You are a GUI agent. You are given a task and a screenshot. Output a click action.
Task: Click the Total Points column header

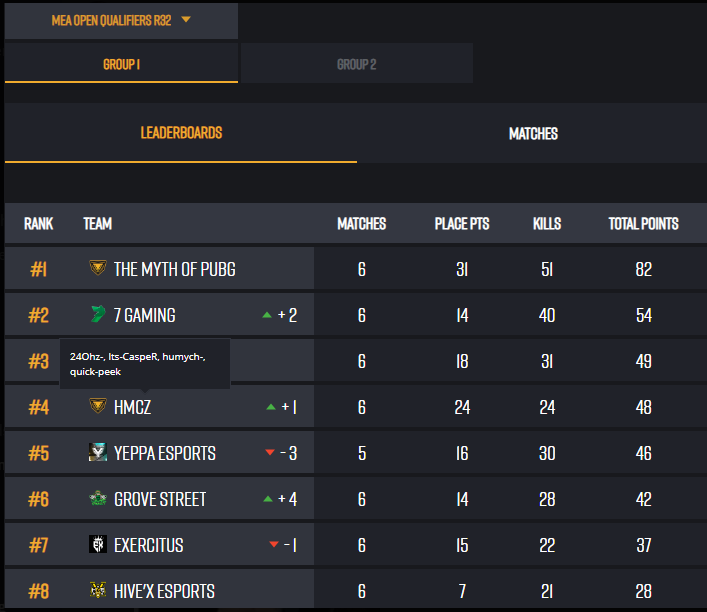tap(643, 224)
